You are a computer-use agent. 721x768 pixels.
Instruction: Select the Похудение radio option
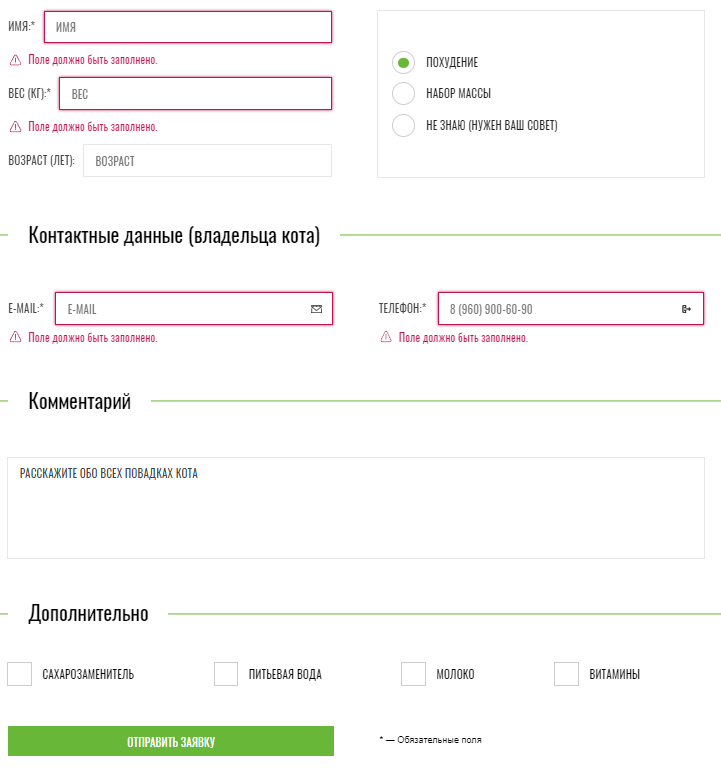(404, 63)
